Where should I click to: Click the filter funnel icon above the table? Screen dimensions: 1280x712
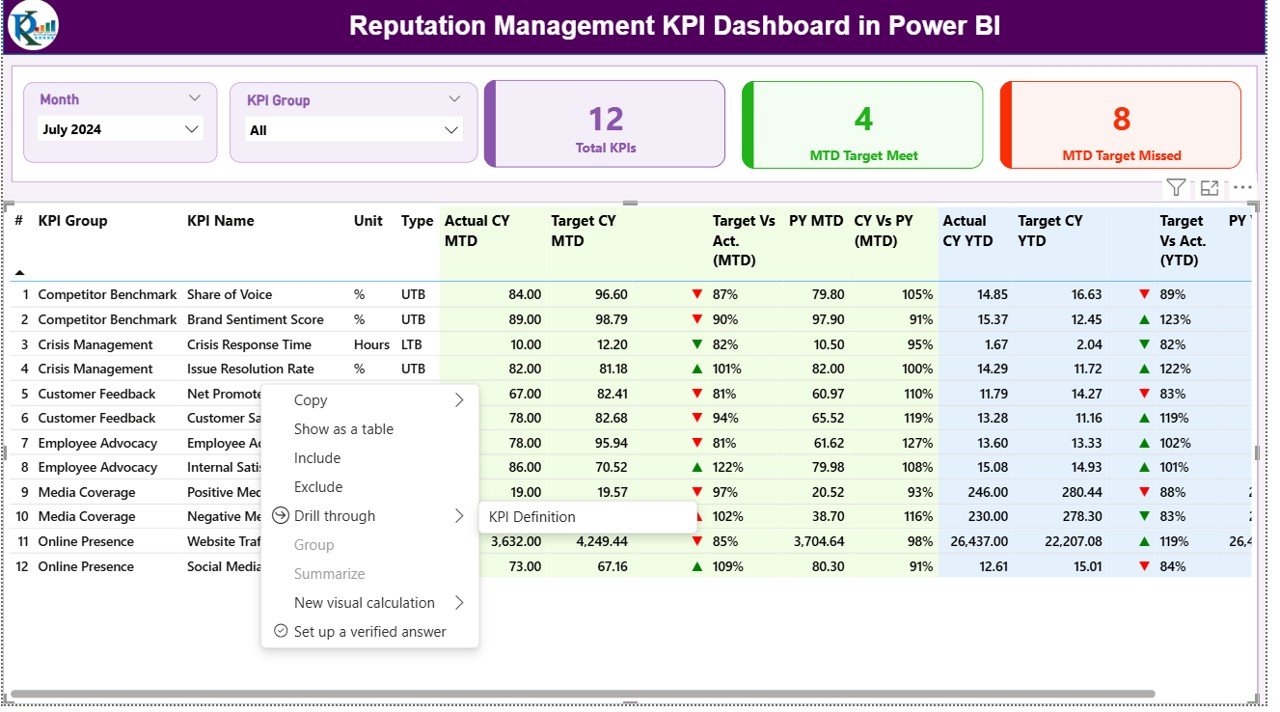pos(1176,188)
